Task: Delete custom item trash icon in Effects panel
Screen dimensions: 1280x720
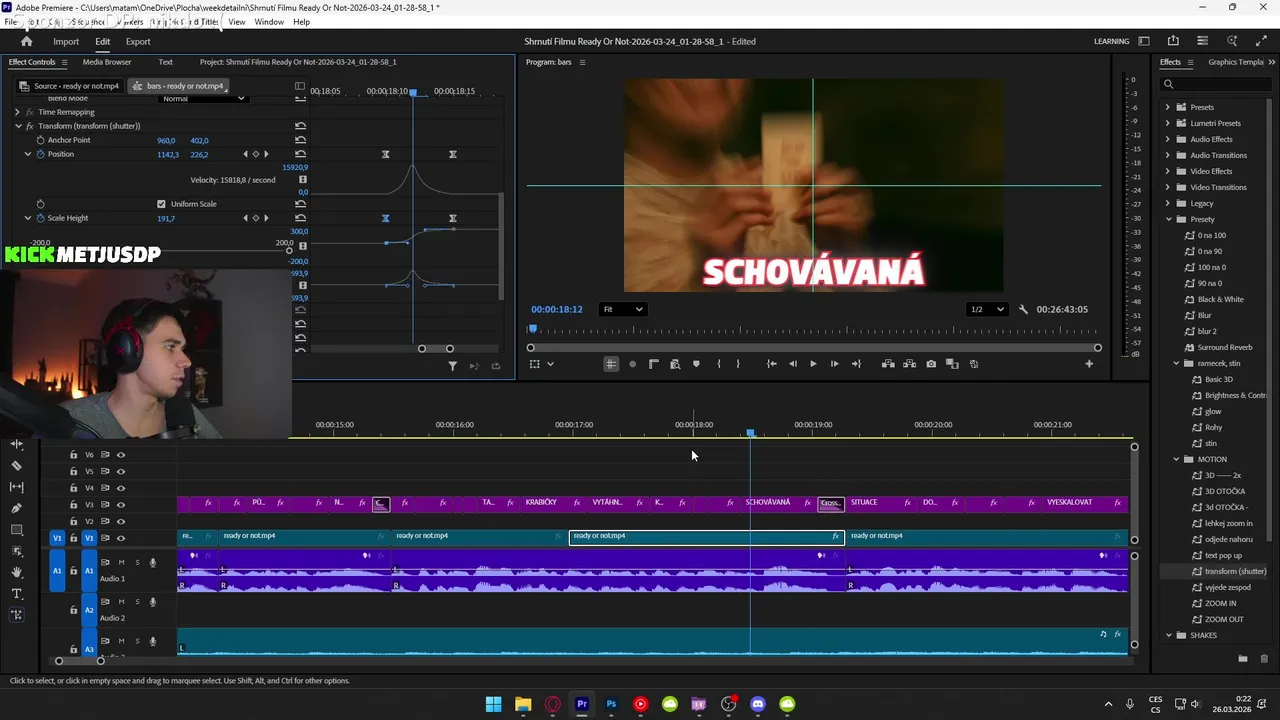Action: [1264, 659]
